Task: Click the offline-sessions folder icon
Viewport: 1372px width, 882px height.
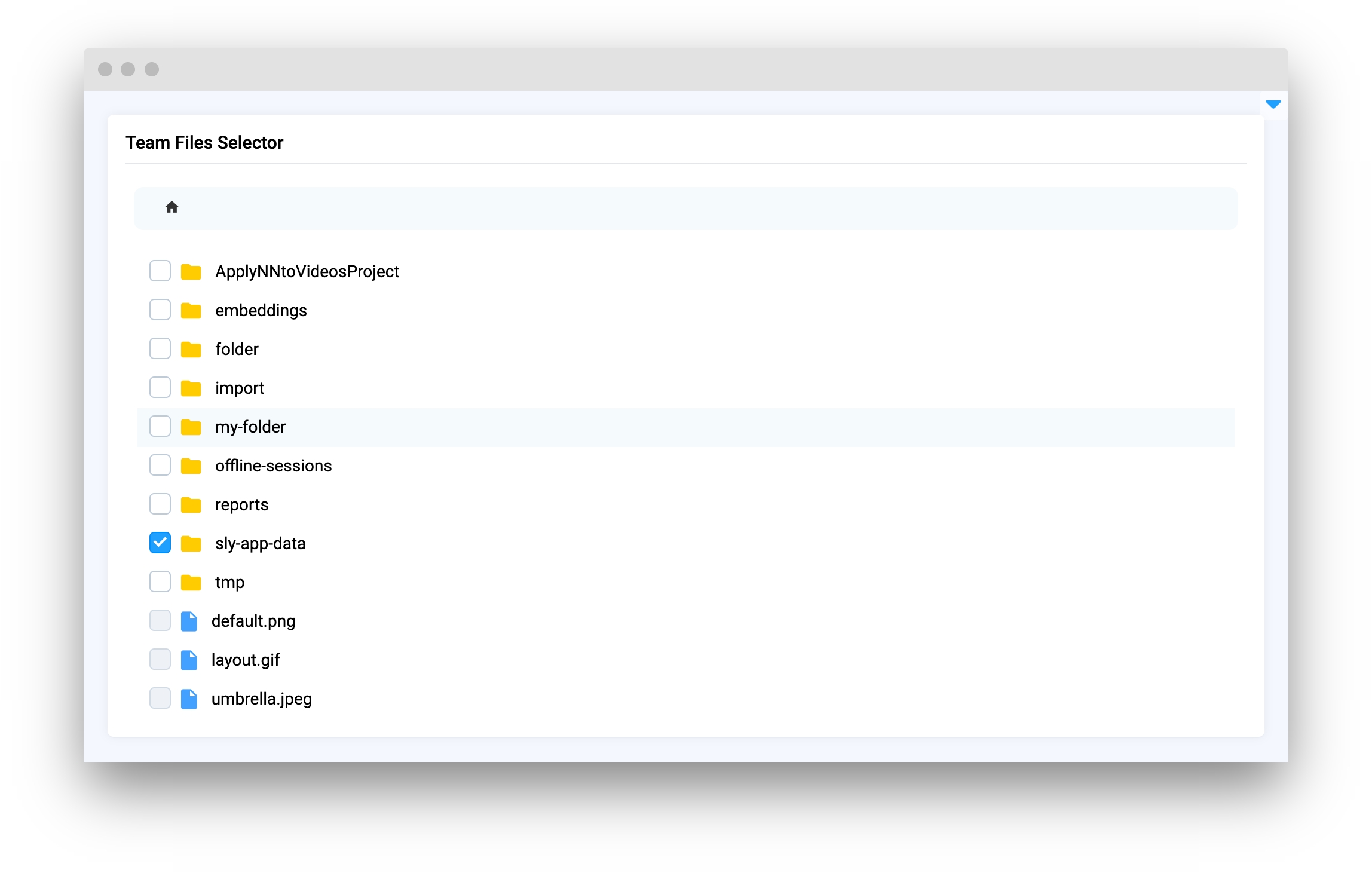Action: [191, 465]
